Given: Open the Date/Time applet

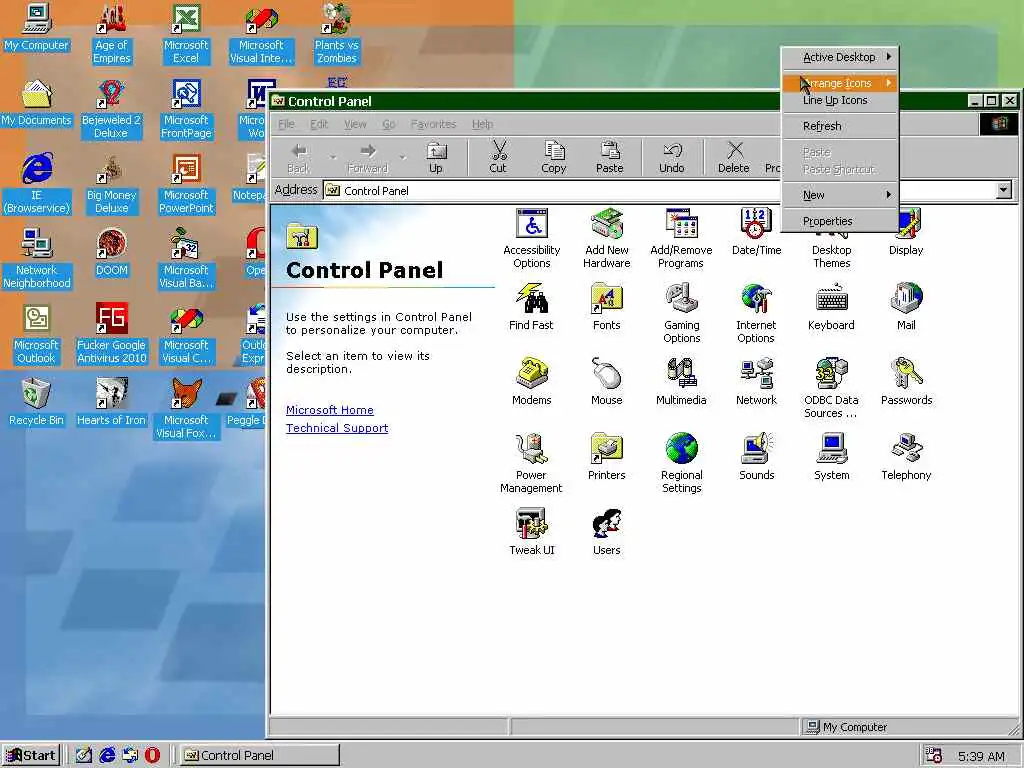Looking at the screenshot, I should 756,232.
